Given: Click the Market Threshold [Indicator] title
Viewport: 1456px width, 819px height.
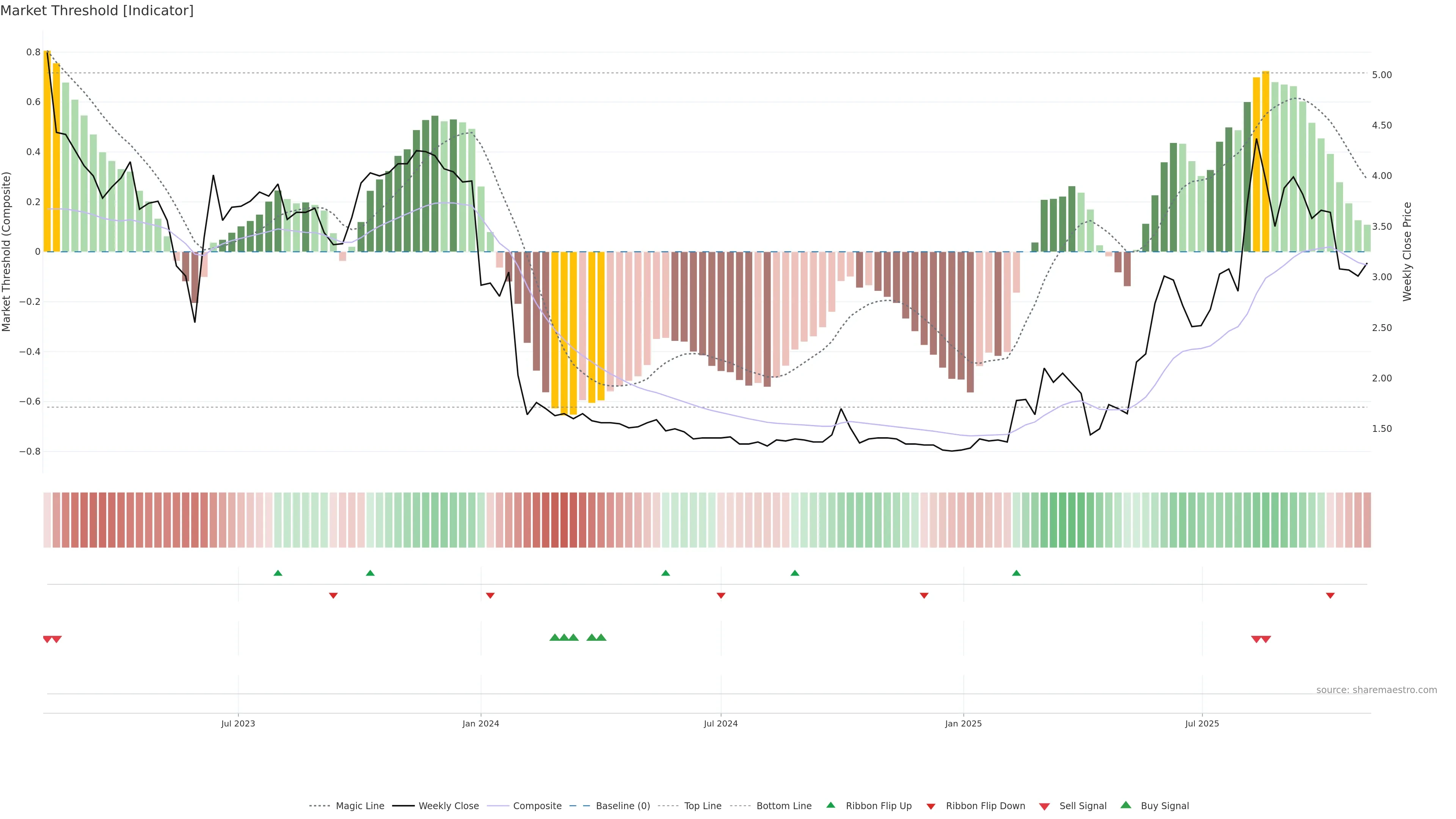Looking at the screenshot, I should coord(97,11).
